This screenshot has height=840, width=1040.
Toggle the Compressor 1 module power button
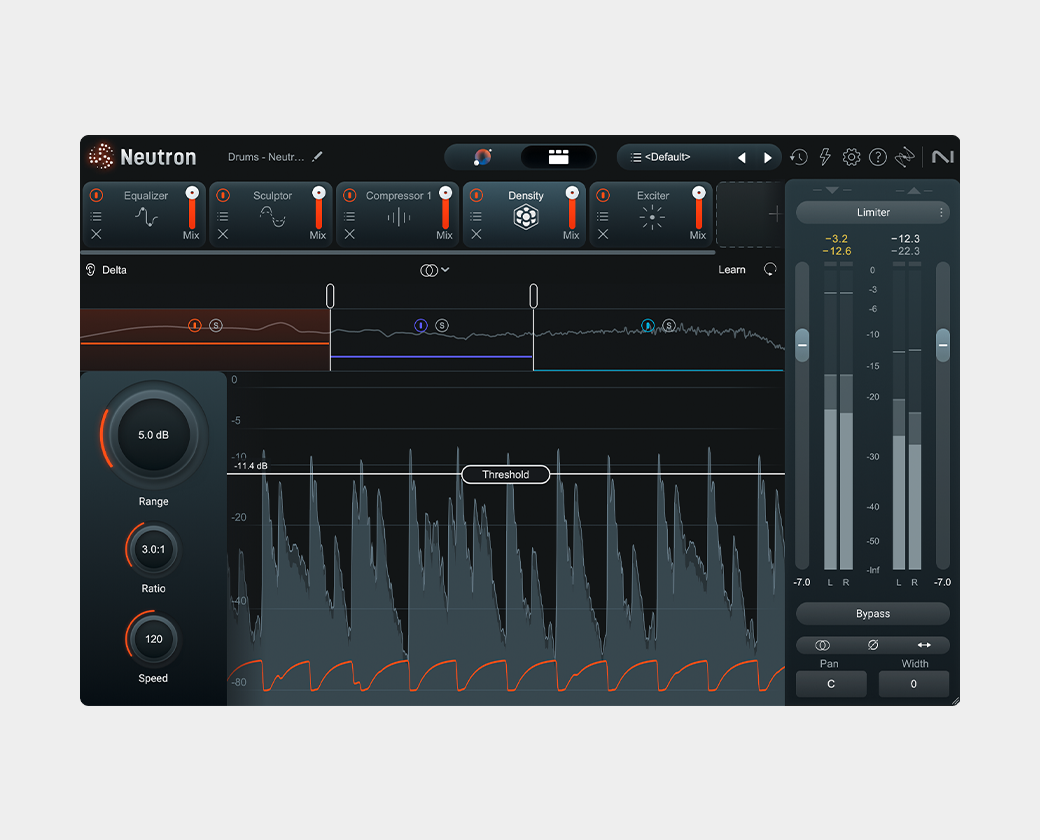(350, 195)
